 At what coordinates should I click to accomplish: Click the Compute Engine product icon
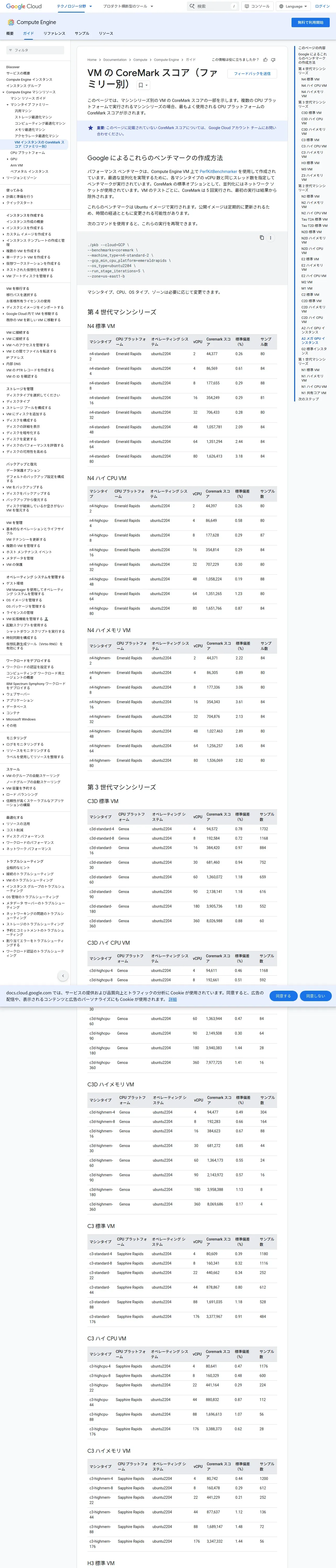point(10,22)
